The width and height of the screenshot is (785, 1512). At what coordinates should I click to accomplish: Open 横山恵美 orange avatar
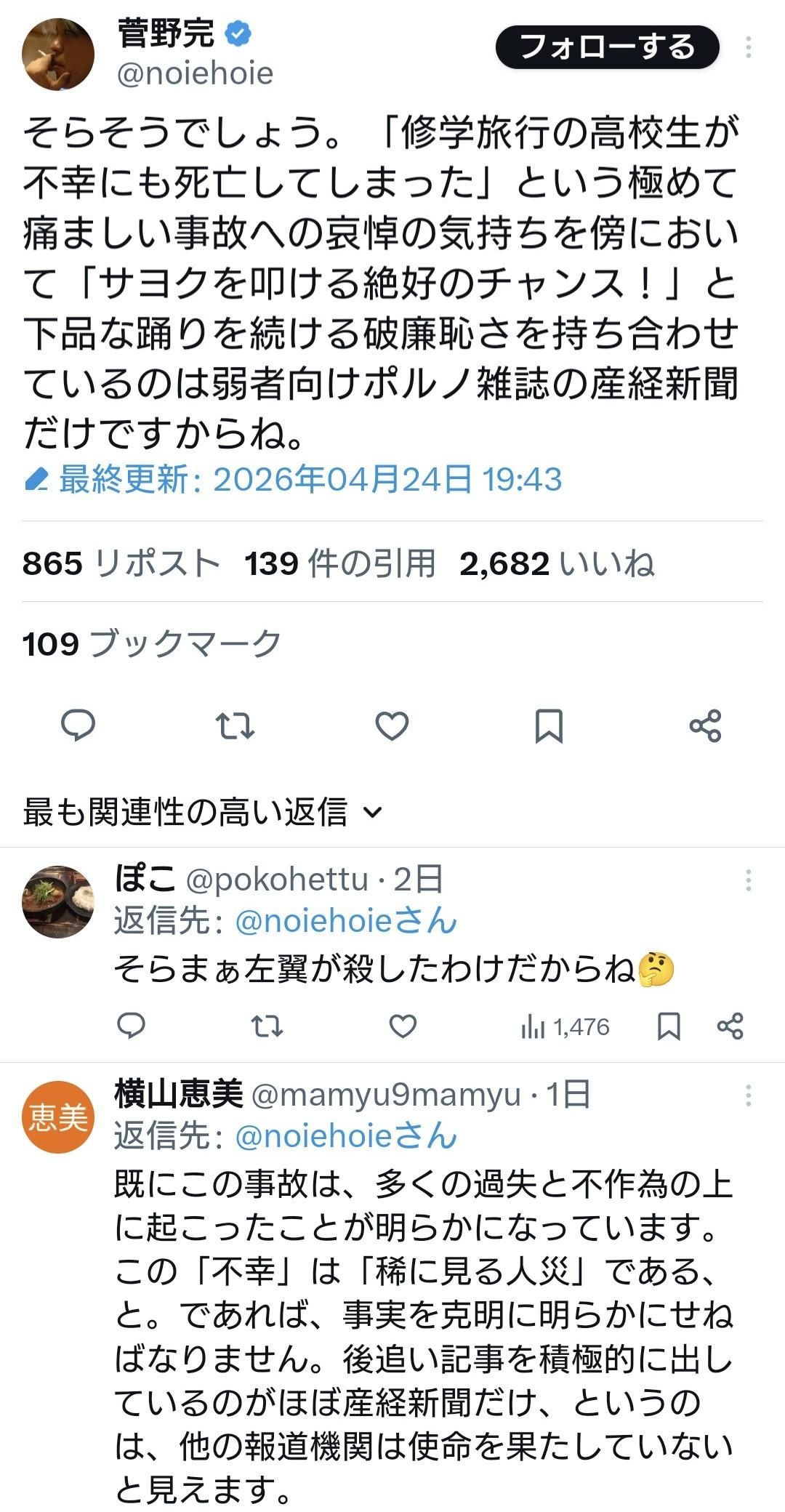(58, 1117)
